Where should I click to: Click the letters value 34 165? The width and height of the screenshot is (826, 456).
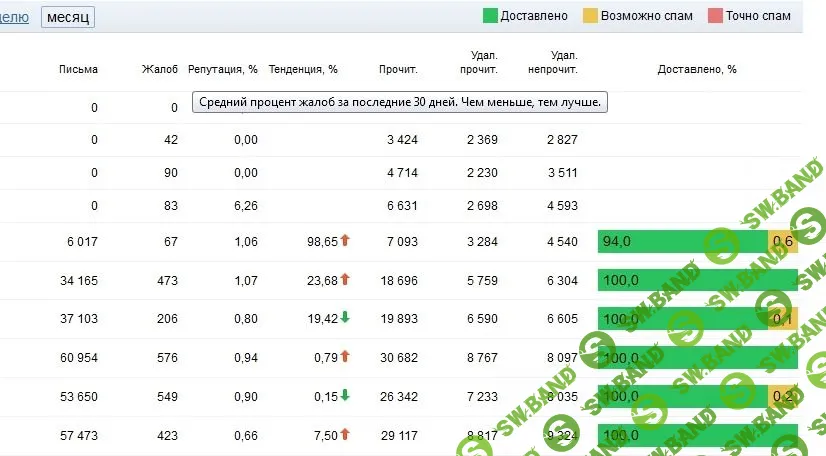79,281
